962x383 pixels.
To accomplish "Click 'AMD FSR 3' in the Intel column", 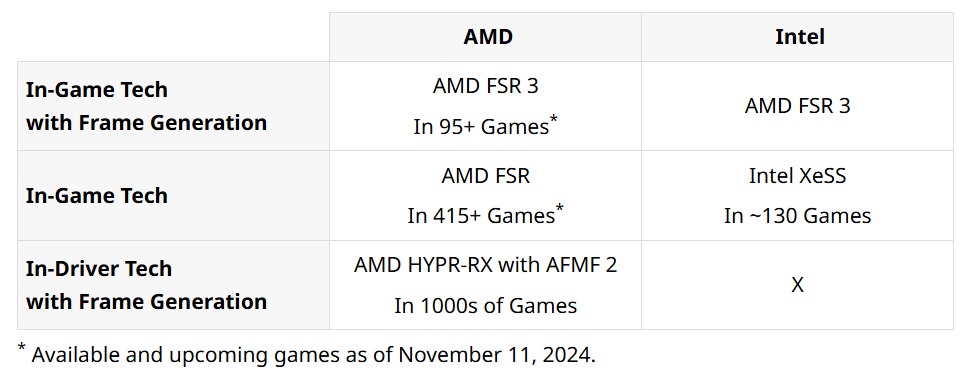I will (x=798, y=106).
